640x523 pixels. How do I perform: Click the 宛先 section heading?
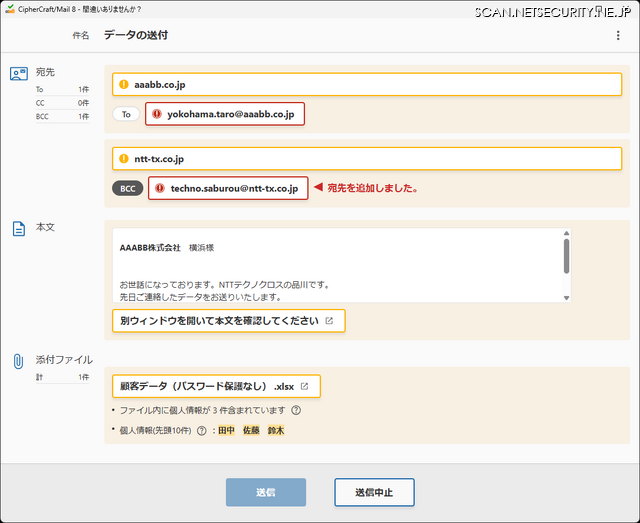coord(45,72)
